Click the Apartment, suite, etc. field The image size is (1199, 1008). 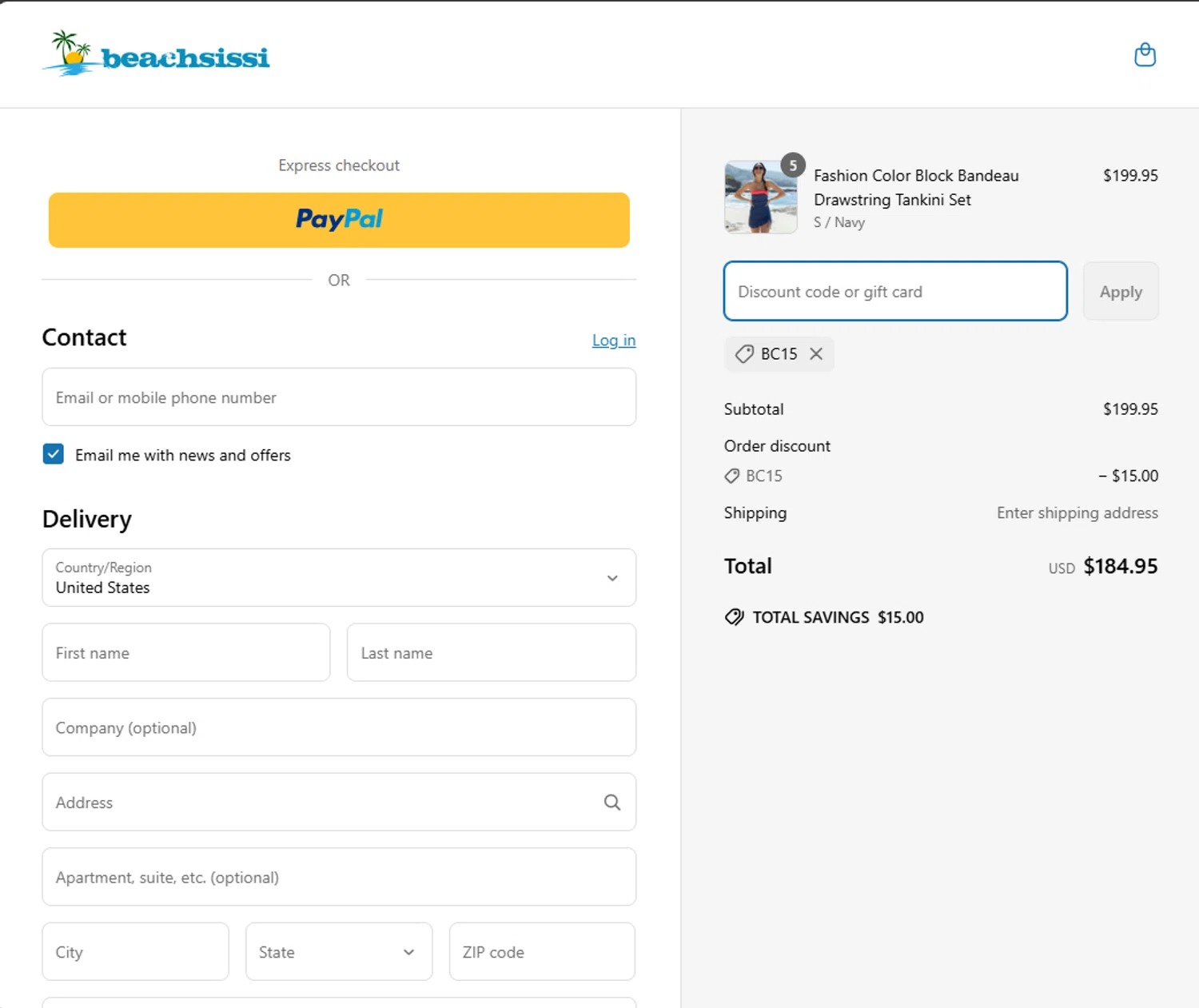coord(339,877)
